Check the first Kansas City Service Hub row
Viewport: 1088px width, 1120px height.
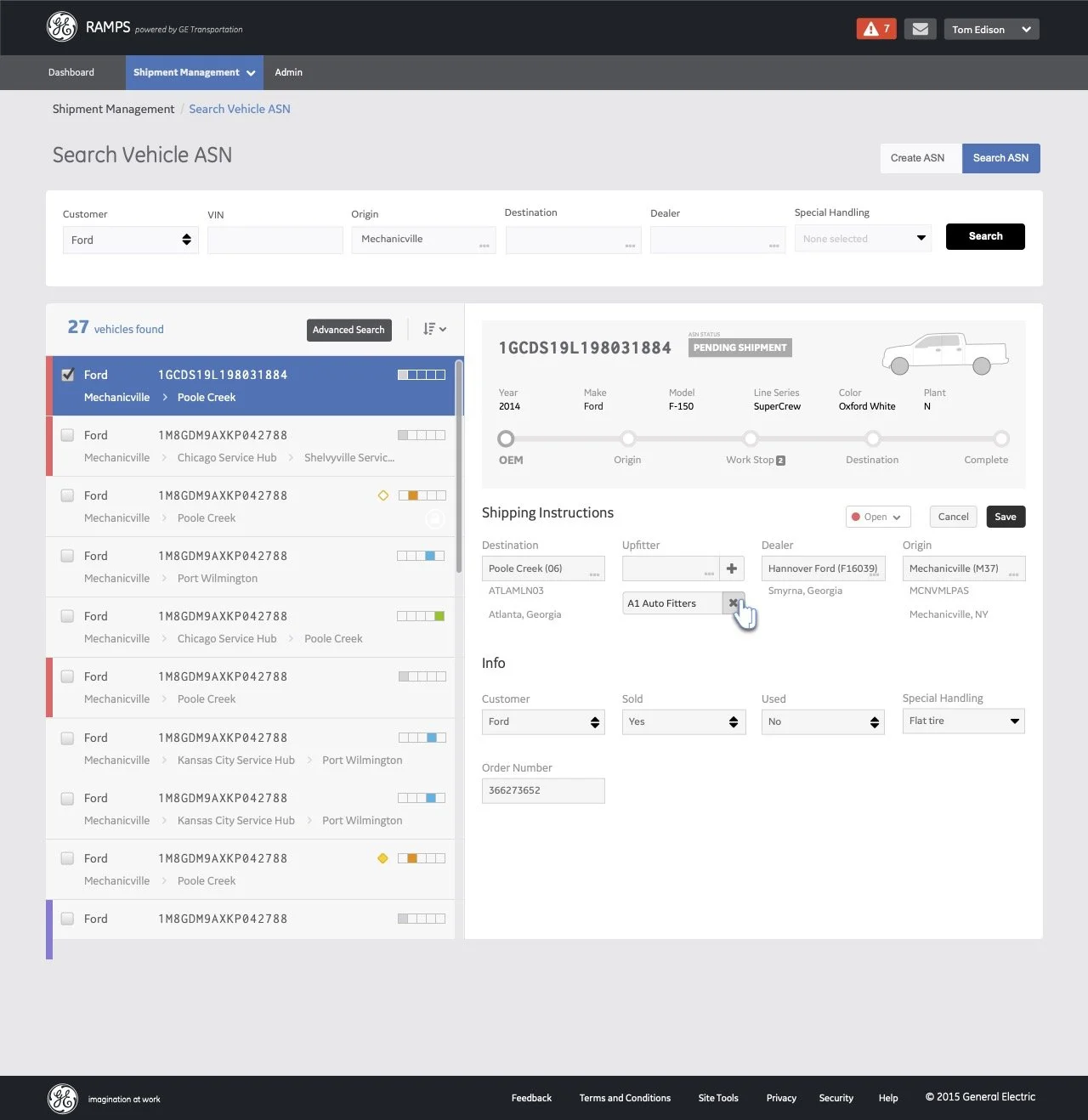tap(67, 738)
